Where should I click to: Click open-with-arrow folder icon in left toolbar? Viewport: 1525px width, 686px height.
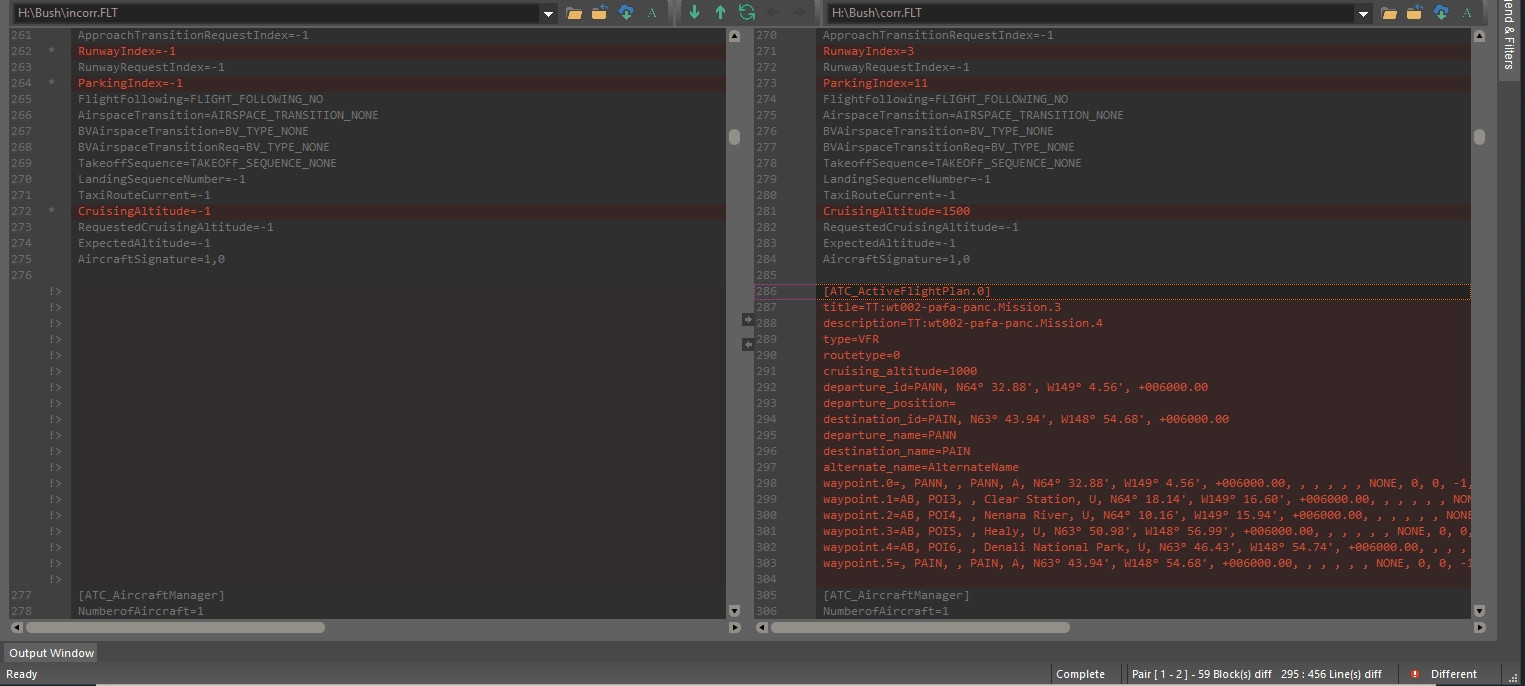pyautogui.click(x=600, y=13)
